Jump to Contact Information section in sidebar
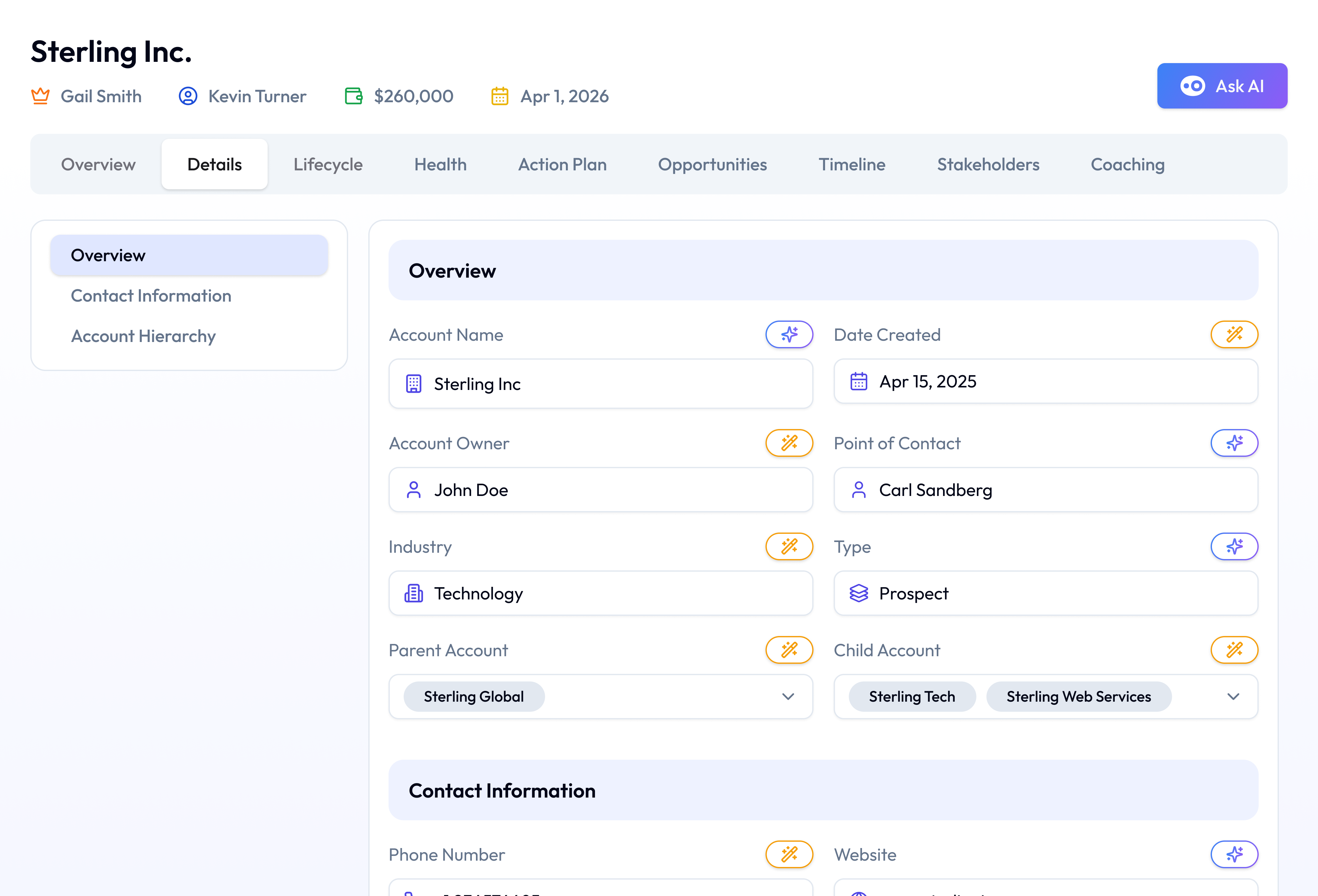Image resolution: width=1318 pixels, height=896 pixels. (x=151, y=296)
